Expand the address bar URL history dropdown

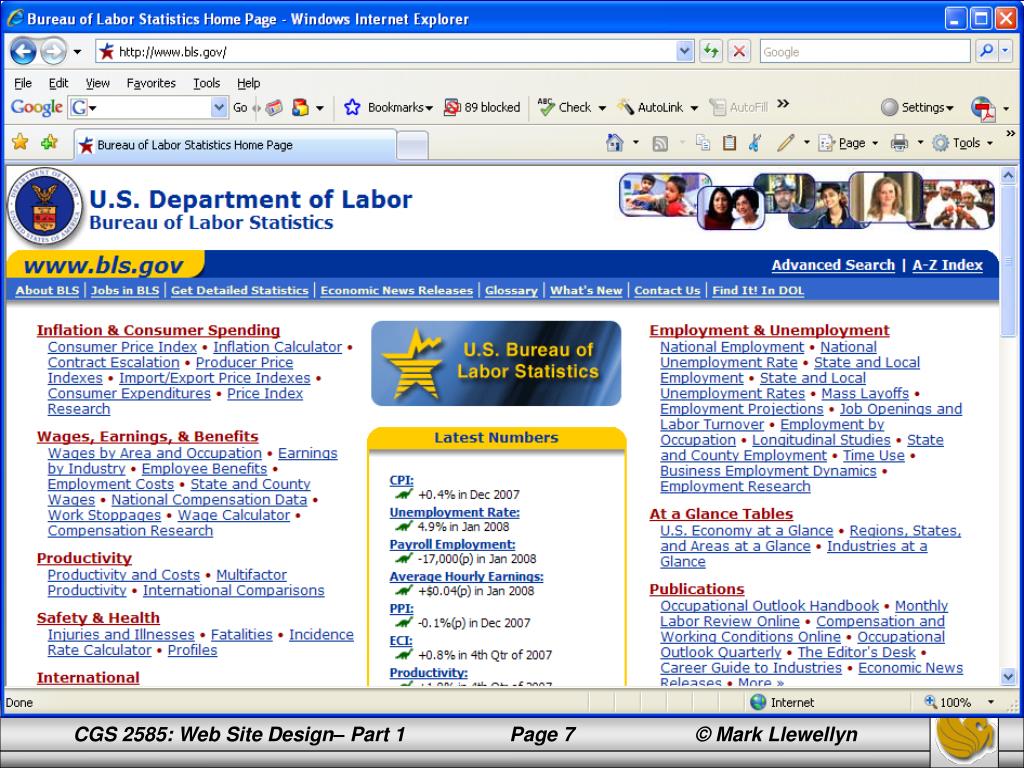coord(684,51)
